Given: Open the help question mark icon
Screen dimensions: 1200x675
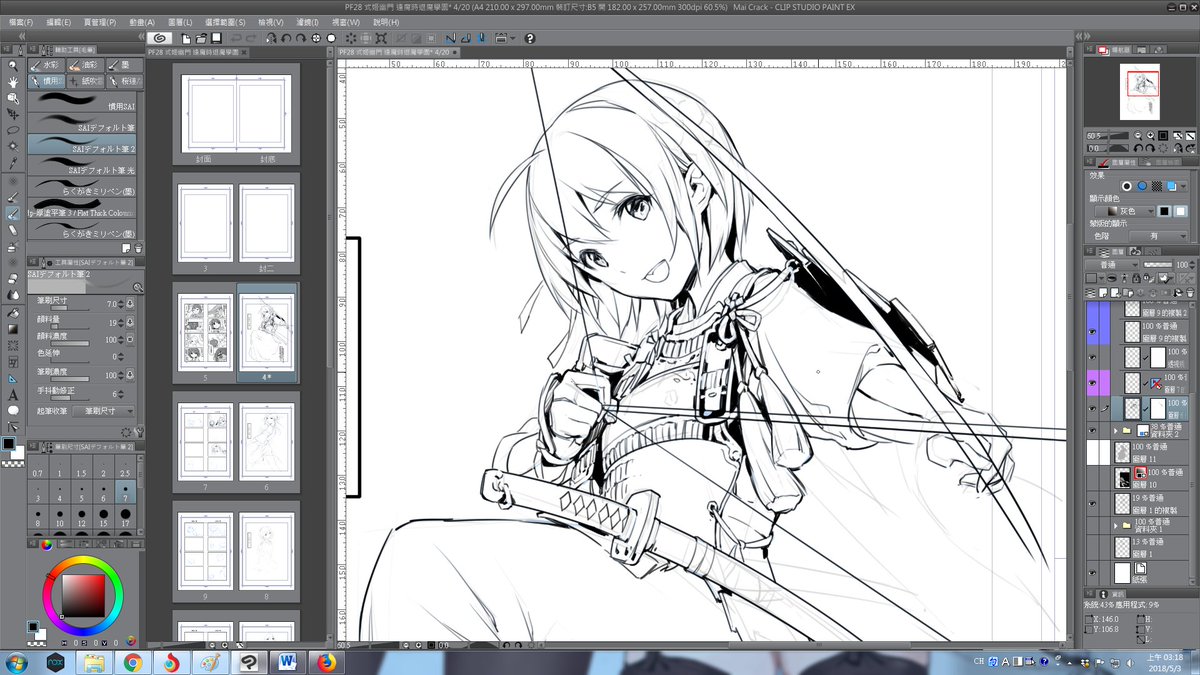Looking at the screenshot, I should [x=529, y=38].
